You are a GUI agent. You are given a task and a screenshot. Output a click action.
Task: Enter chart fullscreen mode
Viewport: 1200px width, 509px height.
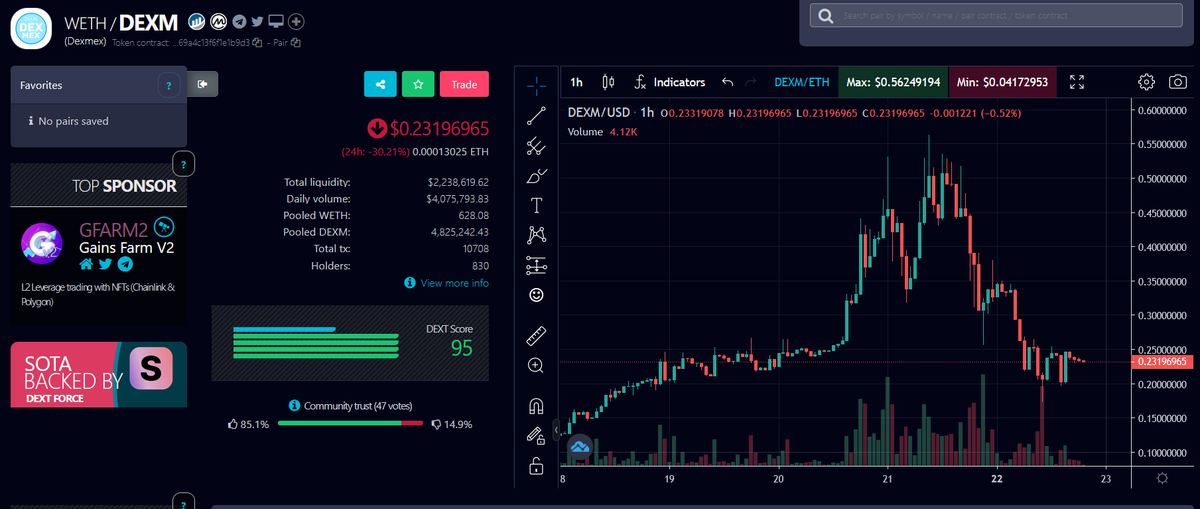point(1077,82)
